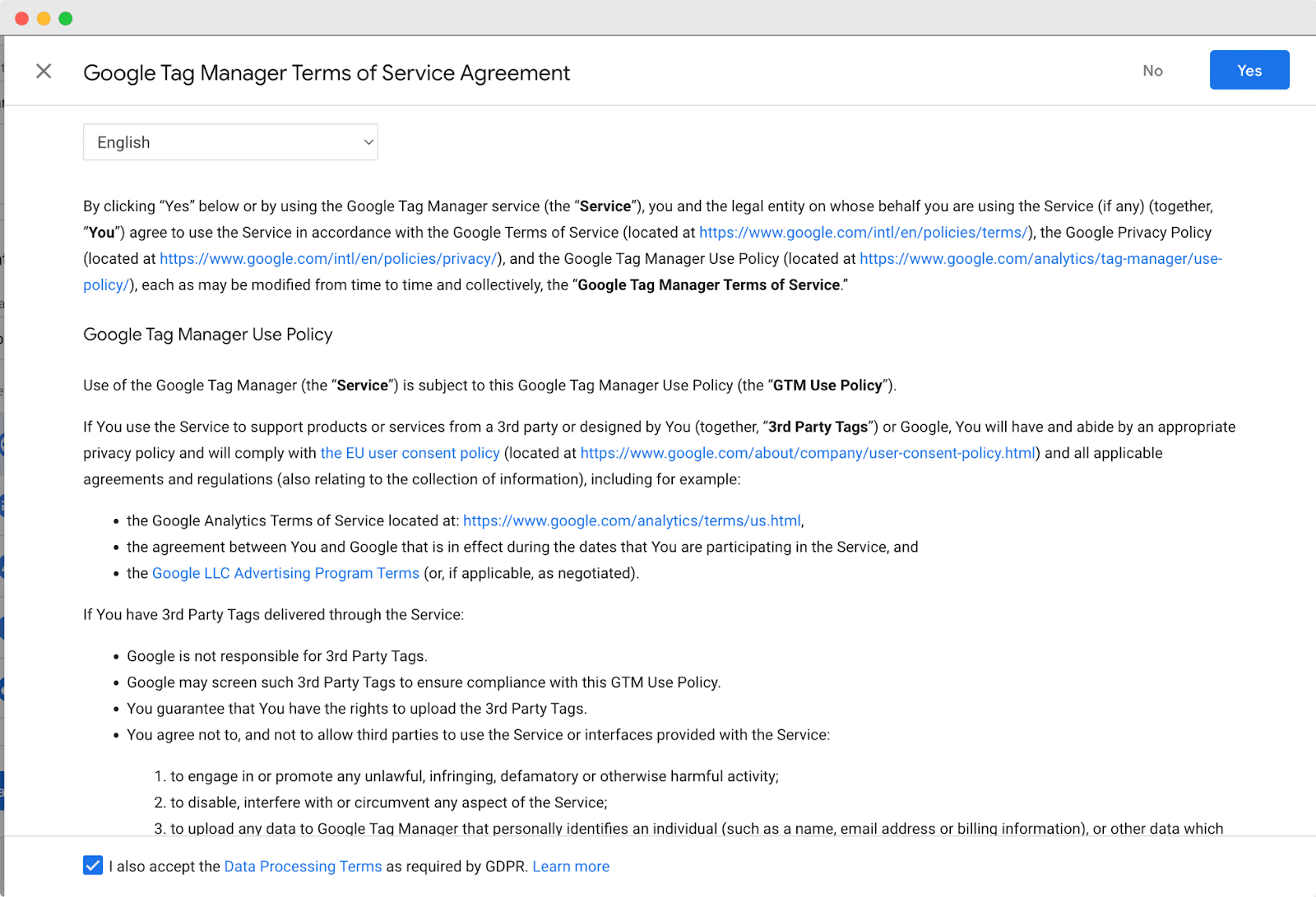Click the green macOS fullscreen button
The width and height of the screenshot is (1316, 897).
click(x=66, y=18)
